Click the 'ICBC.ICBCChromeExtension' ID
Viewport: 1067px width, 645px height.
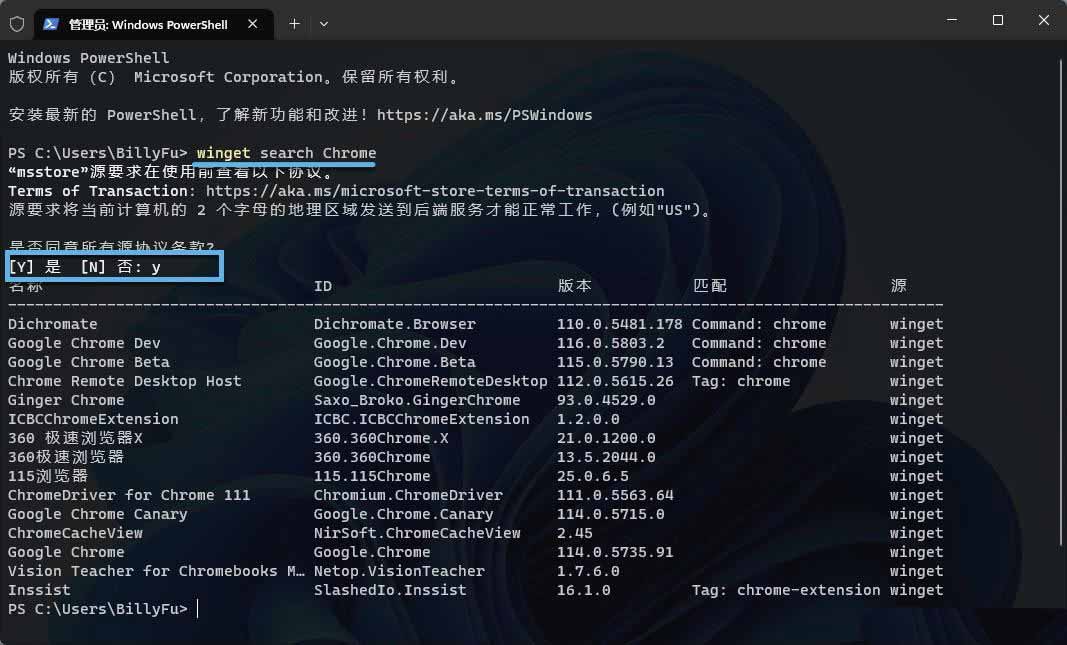pyautogui.click(x=421, y=419)
